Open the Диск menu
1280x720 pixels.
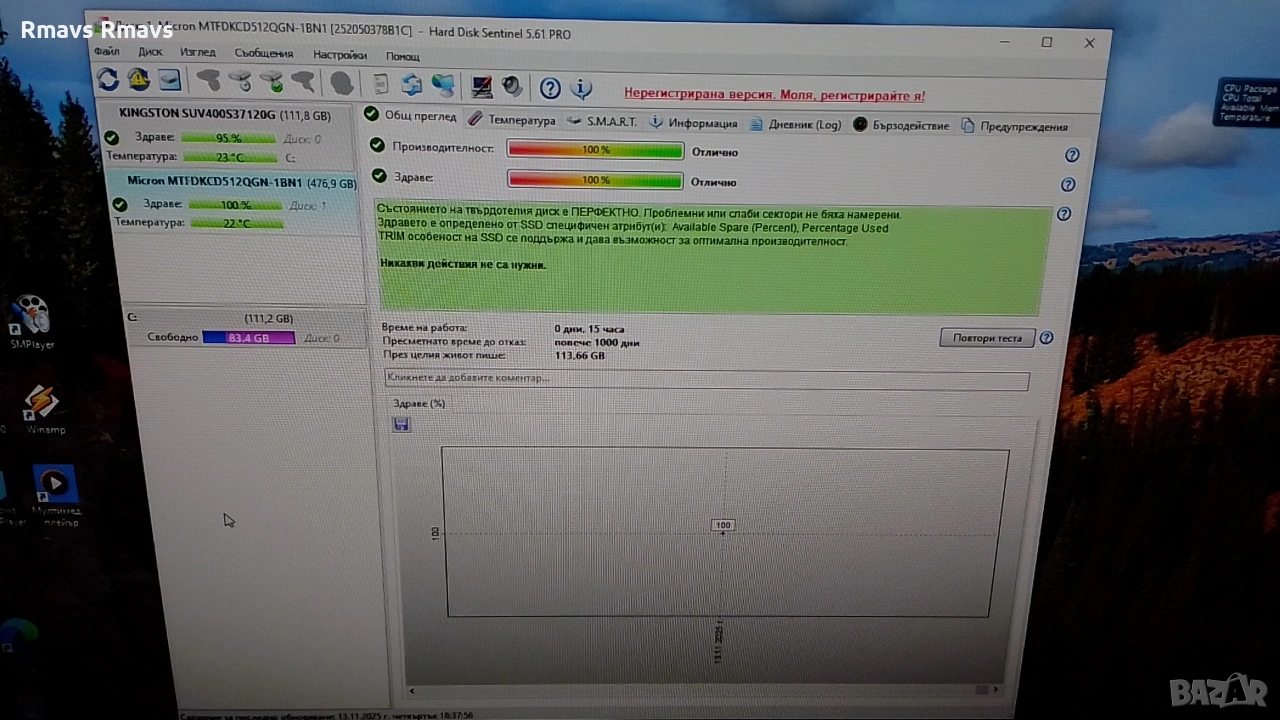(150, 52)
